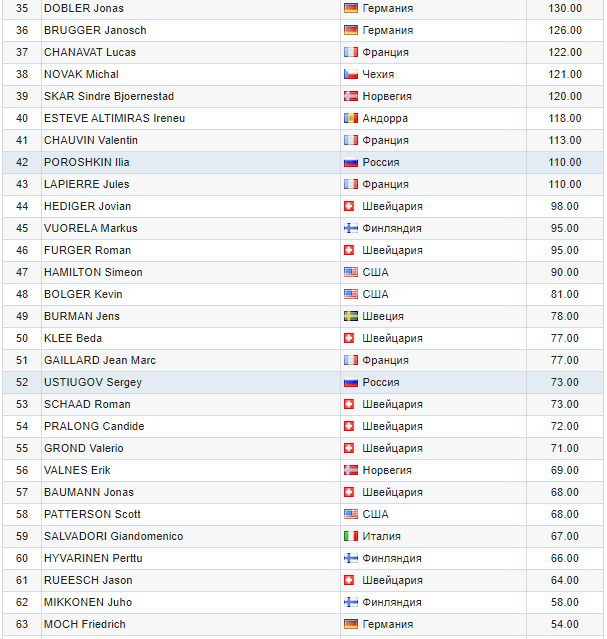
Task: Open BRUGGER Janosch athlete profile
Action: click(x=96, y=30)
